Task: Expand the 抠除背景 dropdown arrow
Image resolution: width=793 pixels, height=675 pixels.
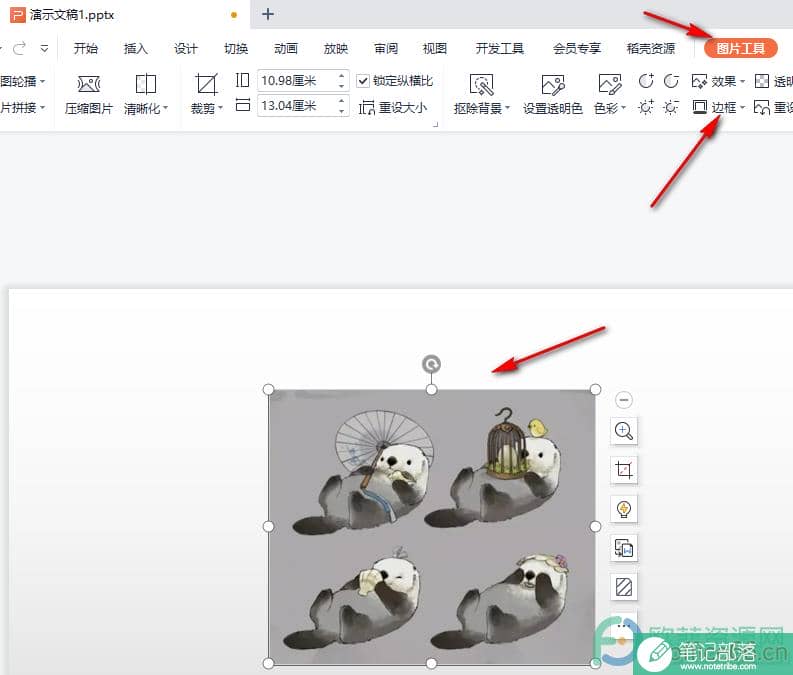Action: [x=508, y=108]
